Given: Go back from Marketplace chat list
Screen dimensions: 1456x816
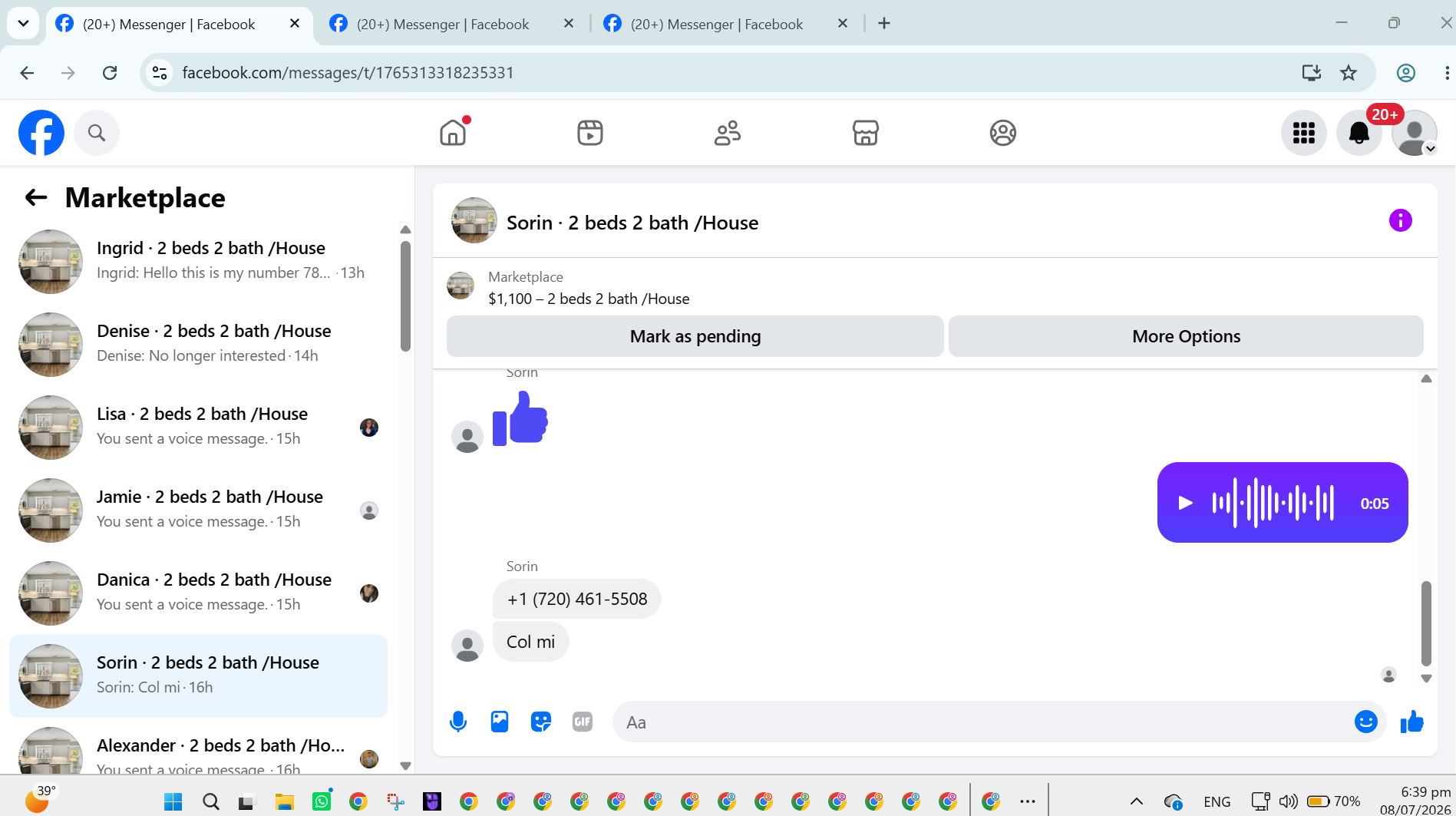Looking at the screenshot, I should point(36,198).
